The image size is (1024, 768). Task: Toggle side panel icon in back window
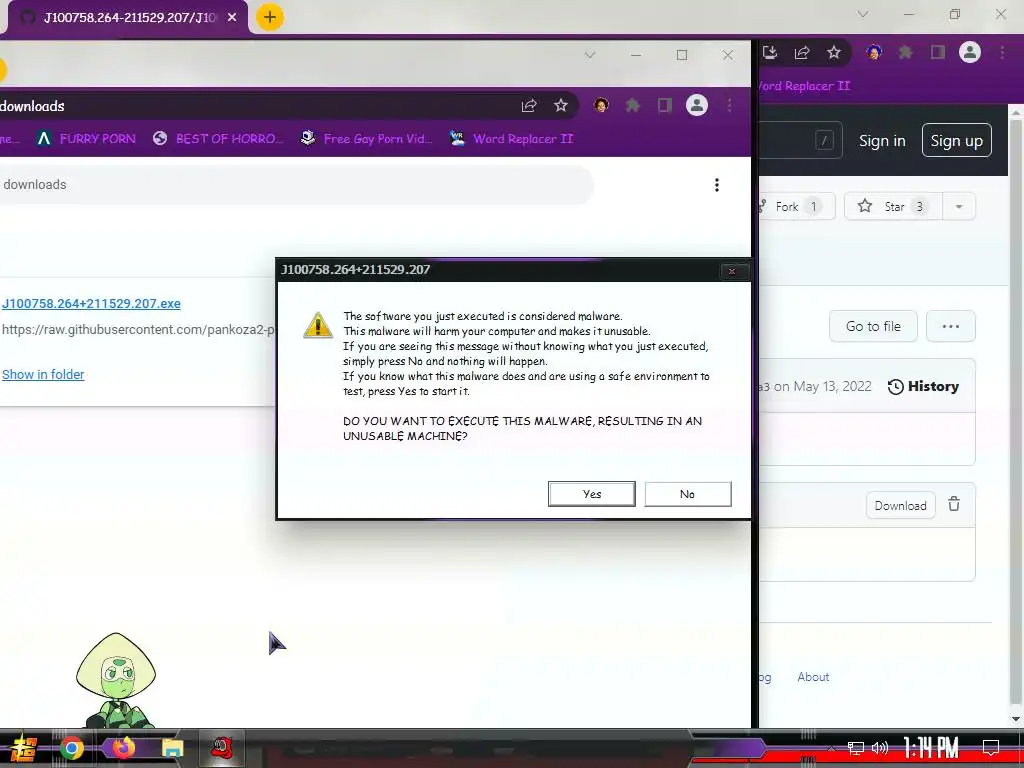[x=938, y=52]
